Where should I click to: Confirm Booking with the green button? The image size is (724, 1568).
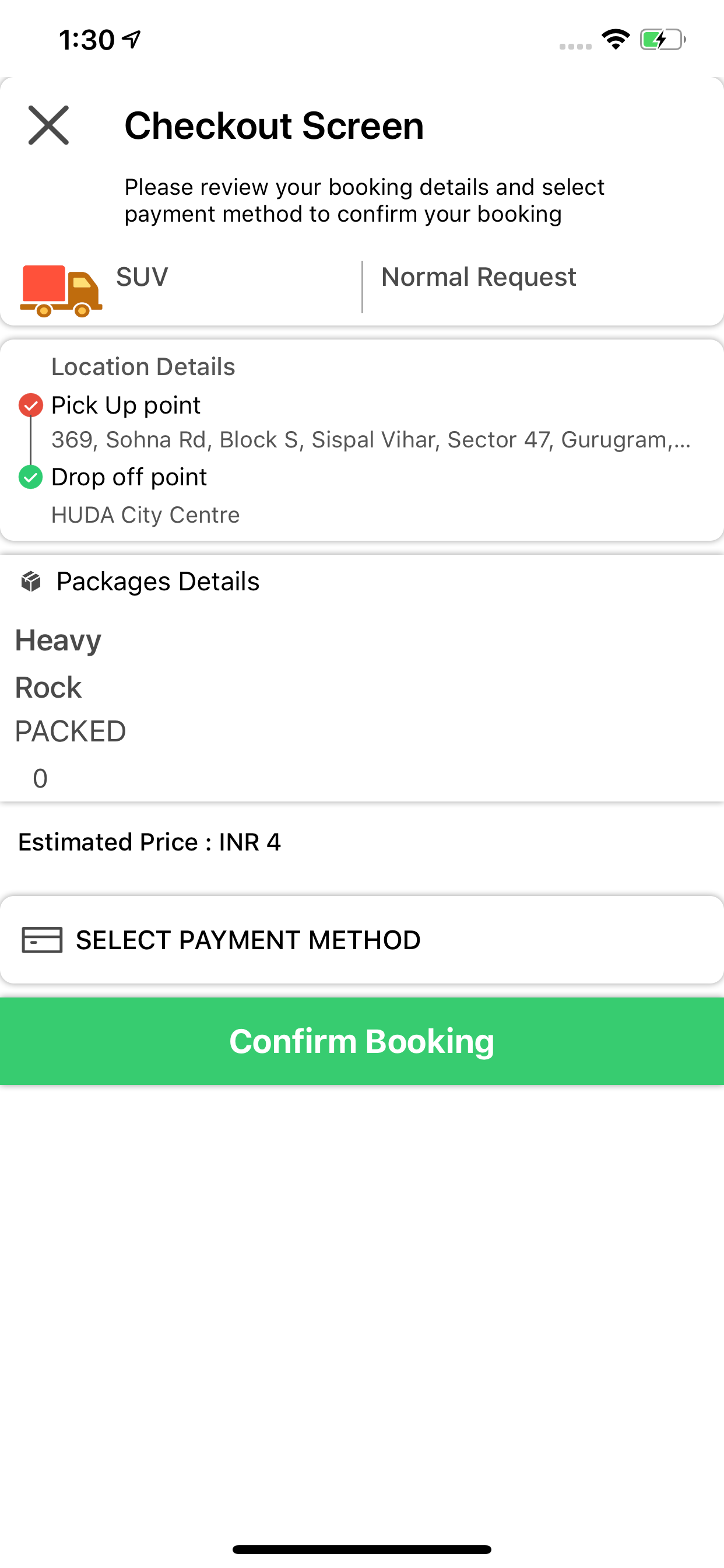tap(362, 1041)
